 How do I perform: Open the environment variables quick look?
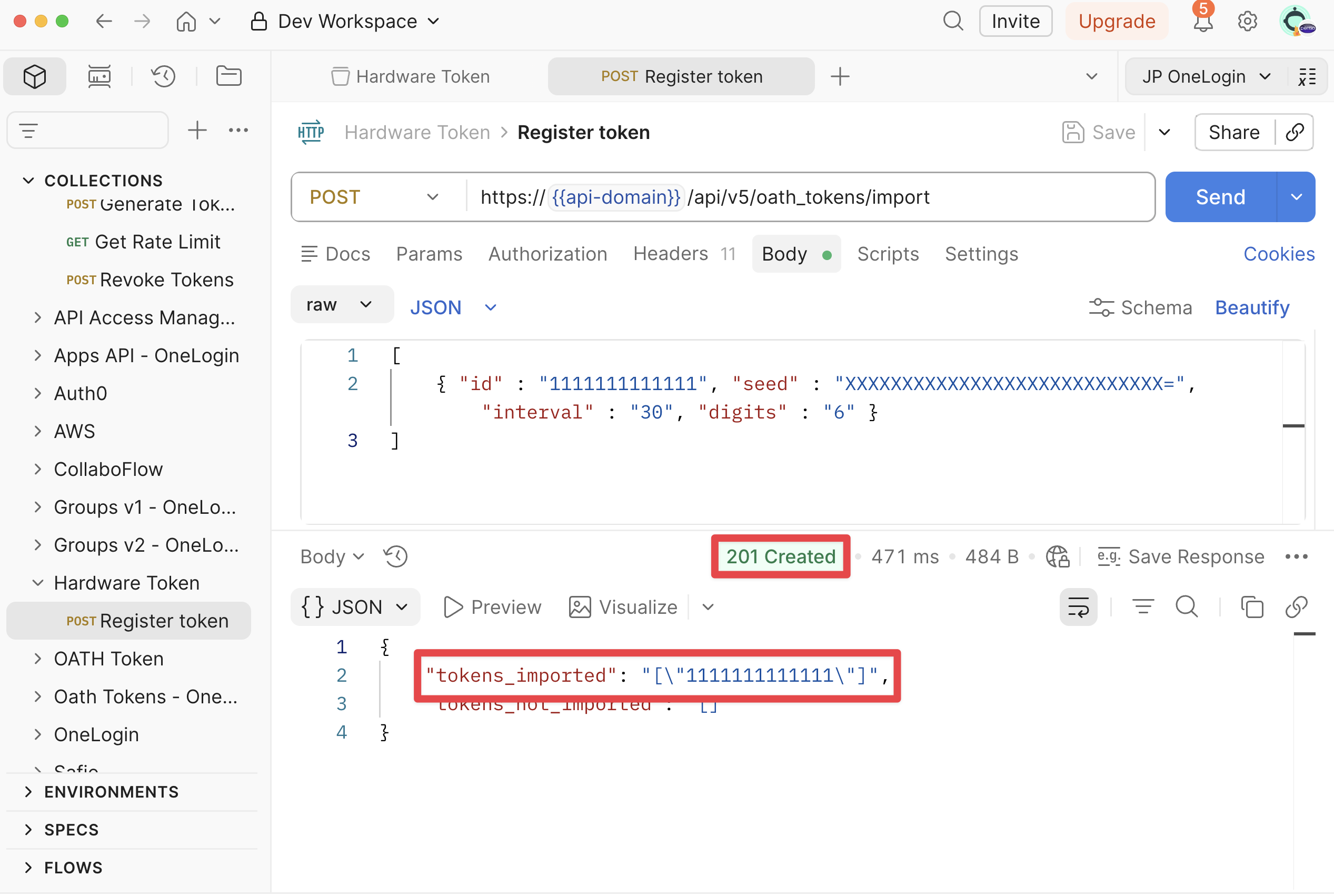coord(1307,76)
